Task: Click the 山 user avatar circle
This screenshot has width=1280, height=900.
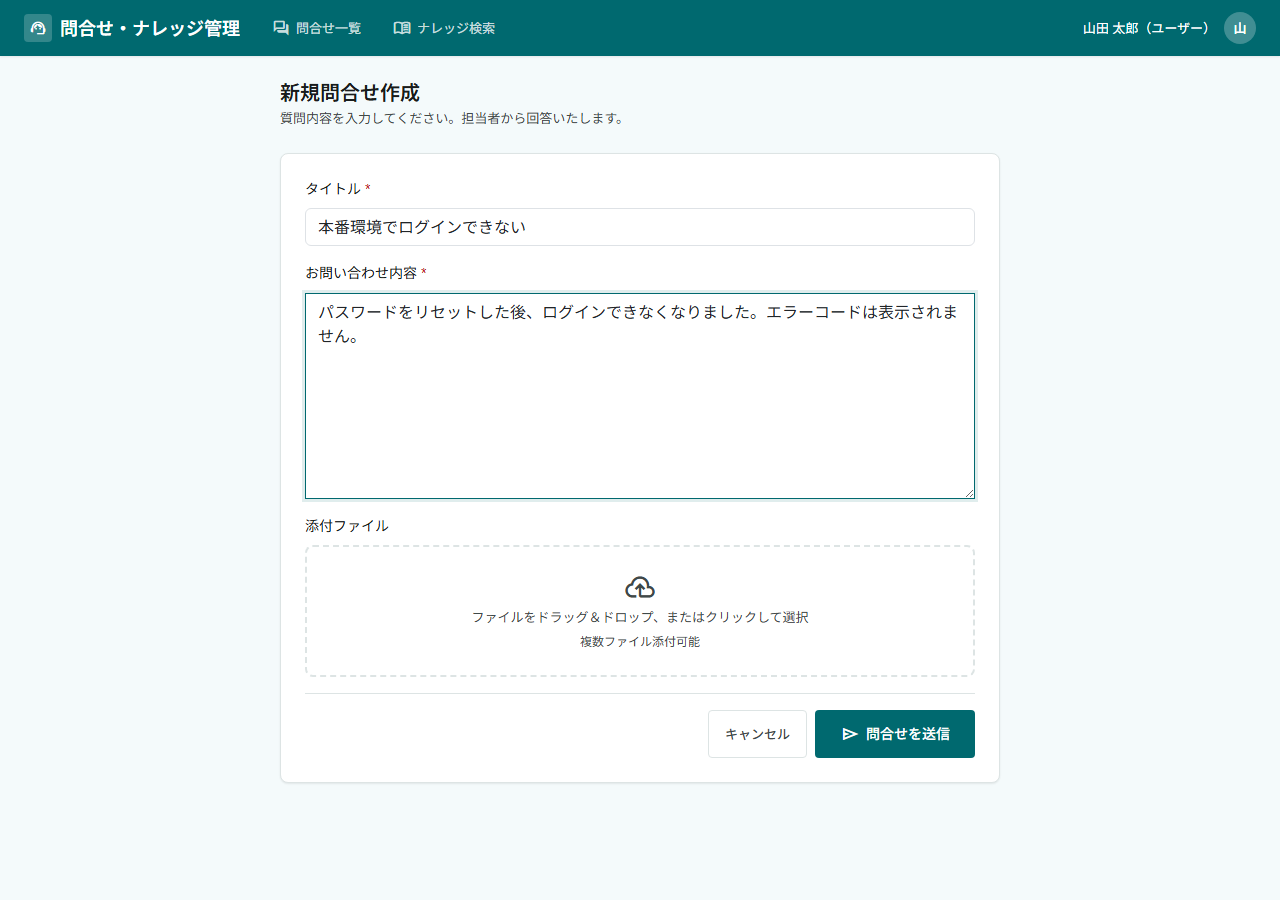Action: [1240, 28]
